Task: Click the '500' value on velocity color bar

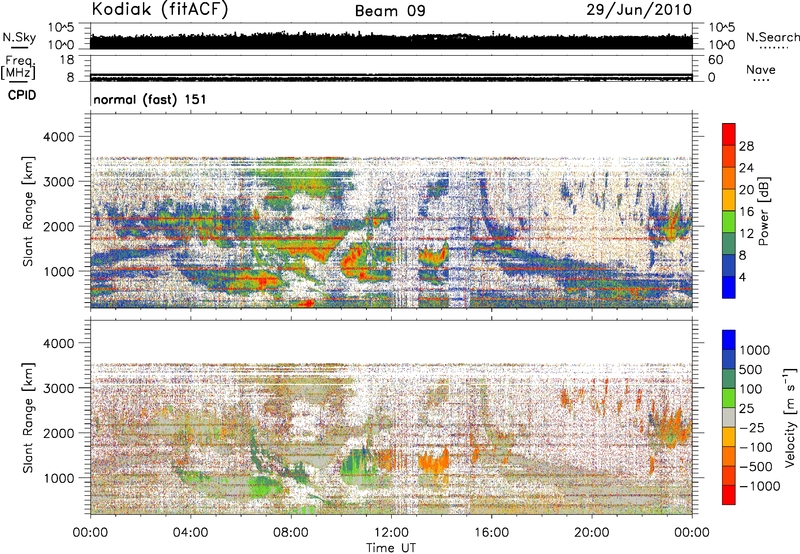Action: coord(752,369)
